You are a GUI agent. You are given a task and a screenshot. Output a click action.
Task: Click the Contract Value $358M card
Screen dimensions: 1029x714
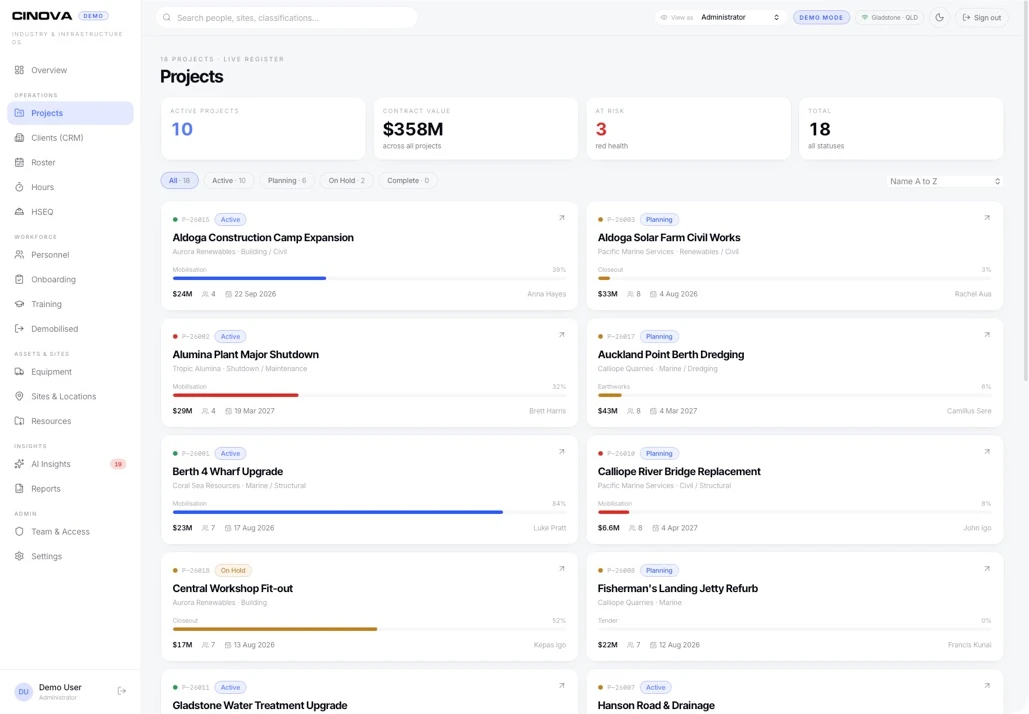tap(476, 129)
